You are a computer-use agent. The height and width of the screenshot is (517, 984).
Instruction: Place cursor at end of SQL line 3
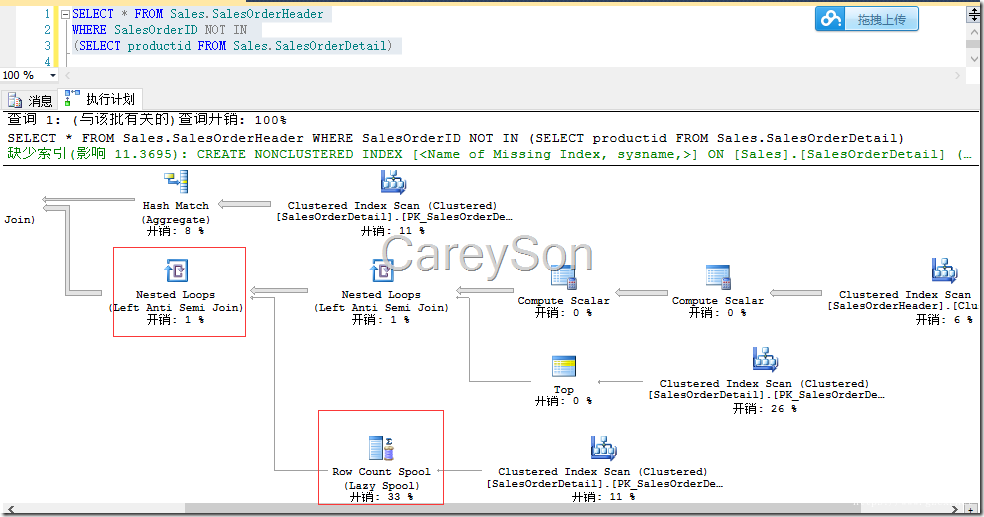coord(394,46)
